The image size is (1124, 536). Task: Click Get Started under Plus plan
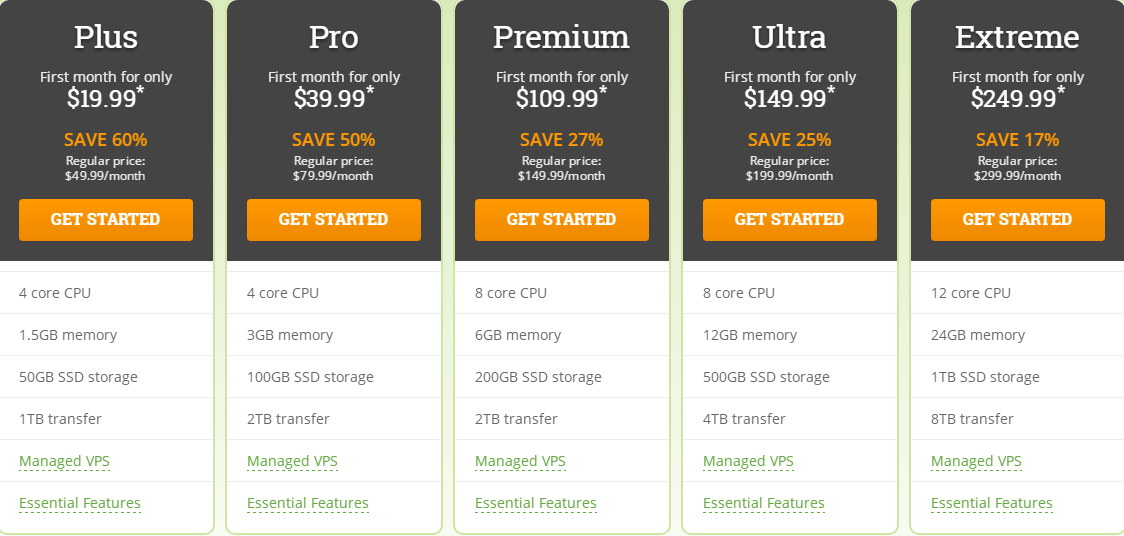coord(105,220)
